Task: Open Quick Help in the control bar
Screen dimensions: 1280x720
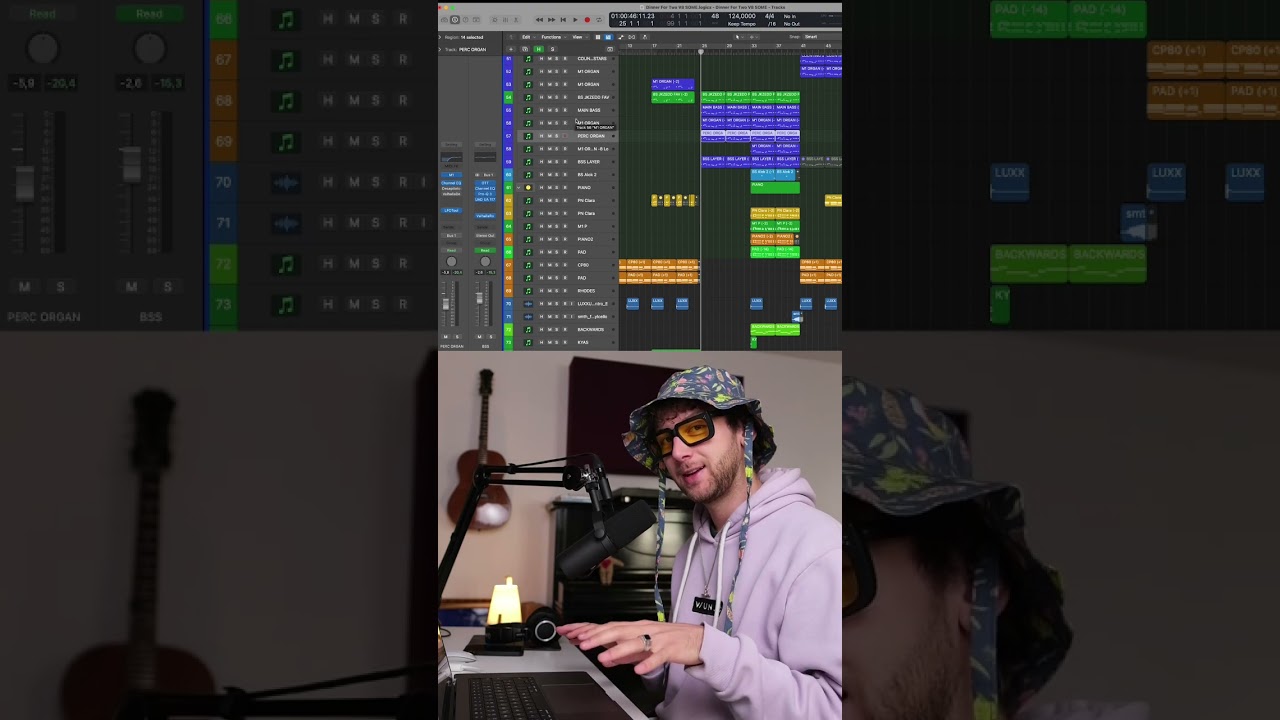Action: (466, 20)
